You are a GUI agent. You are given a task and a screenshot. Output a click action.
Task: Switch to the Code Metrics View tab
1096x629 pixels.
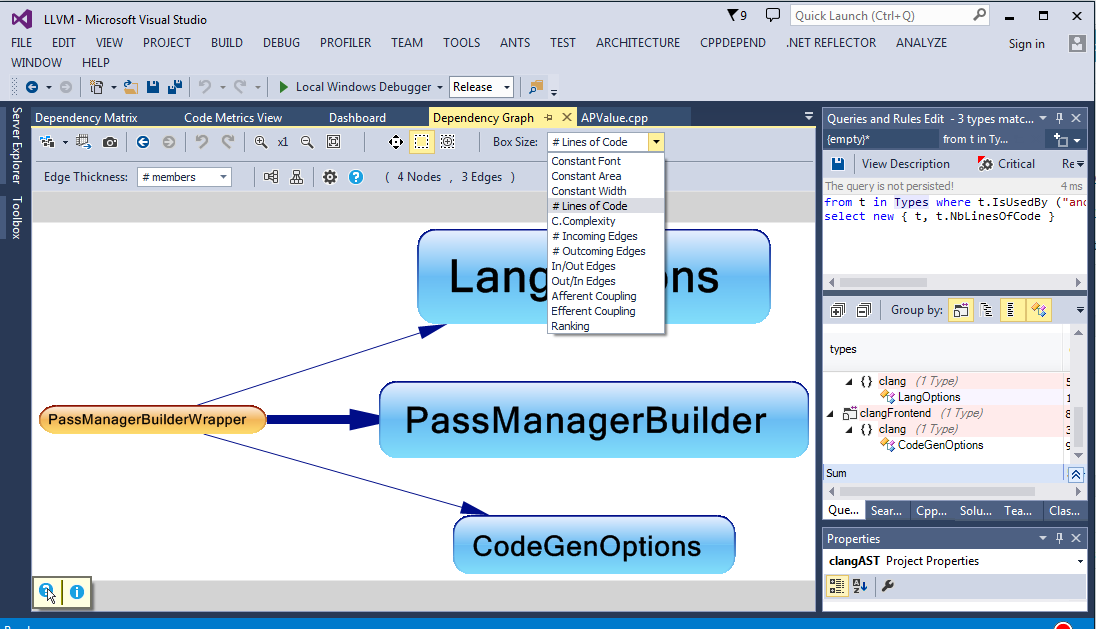click(233, 117)
